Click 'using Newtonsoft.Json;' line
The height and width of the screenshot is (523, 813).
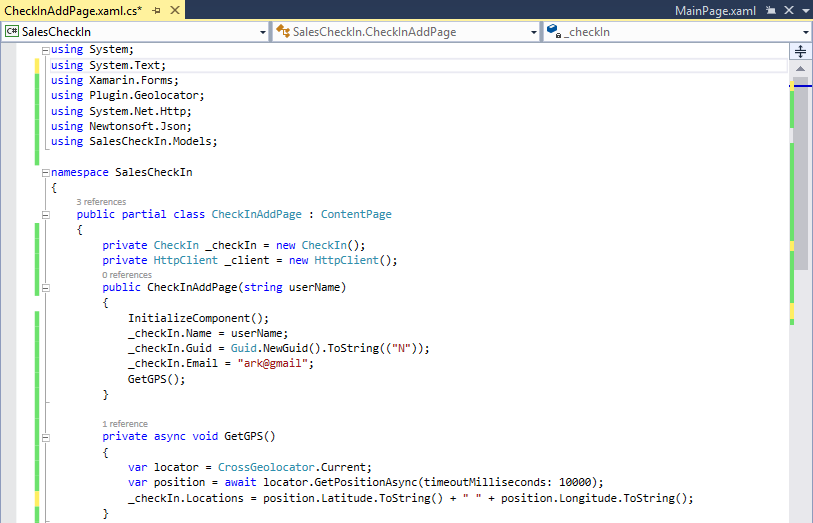121,126
